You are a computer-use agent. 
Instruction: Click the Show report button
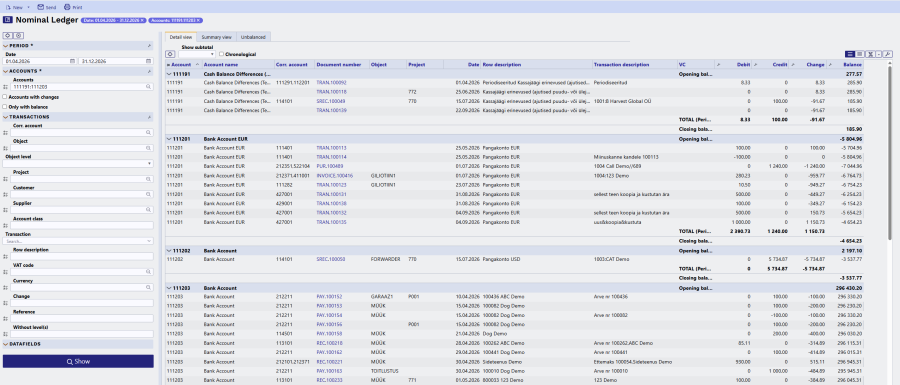click(78, 361)
